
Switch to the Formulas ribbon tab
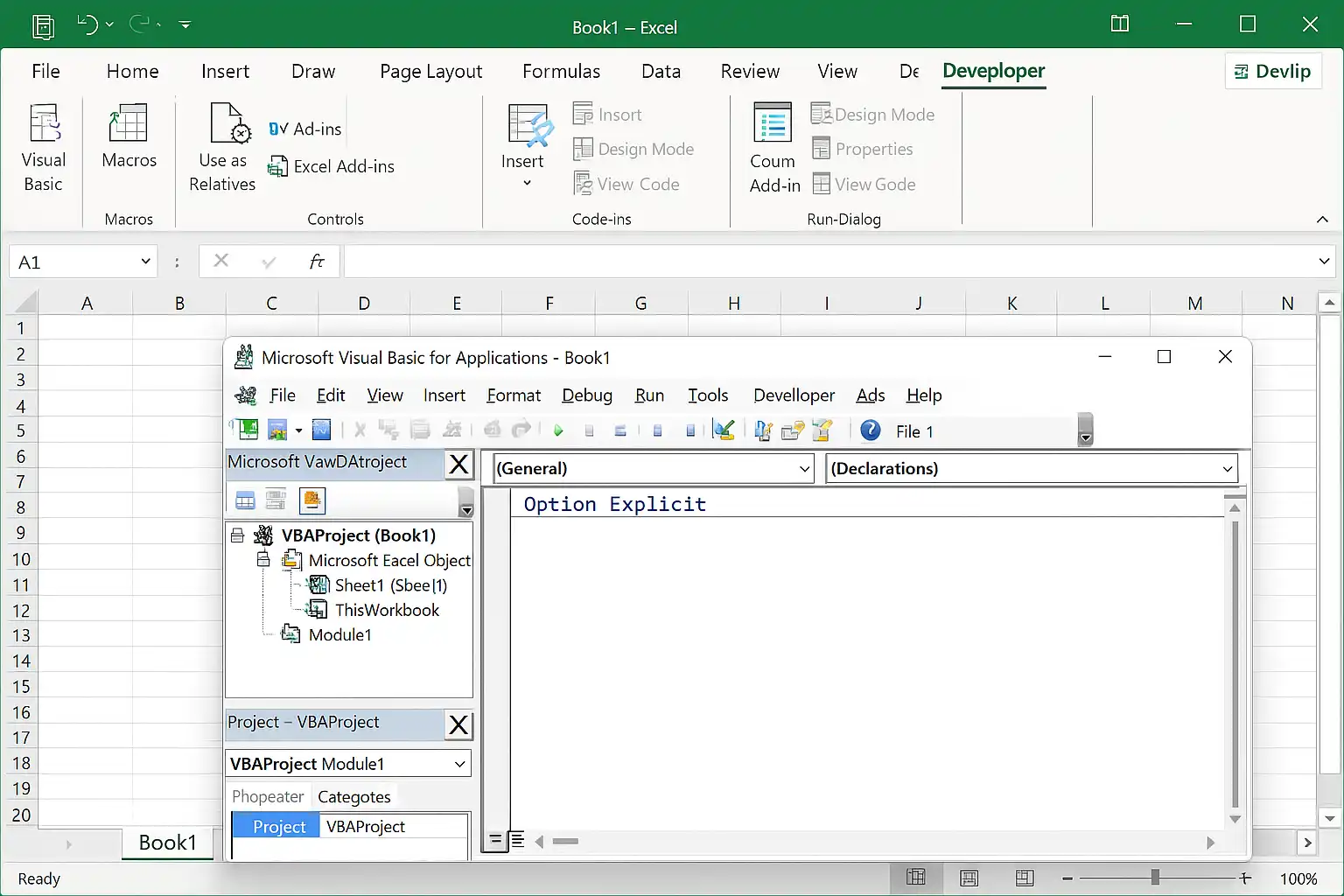561,72
